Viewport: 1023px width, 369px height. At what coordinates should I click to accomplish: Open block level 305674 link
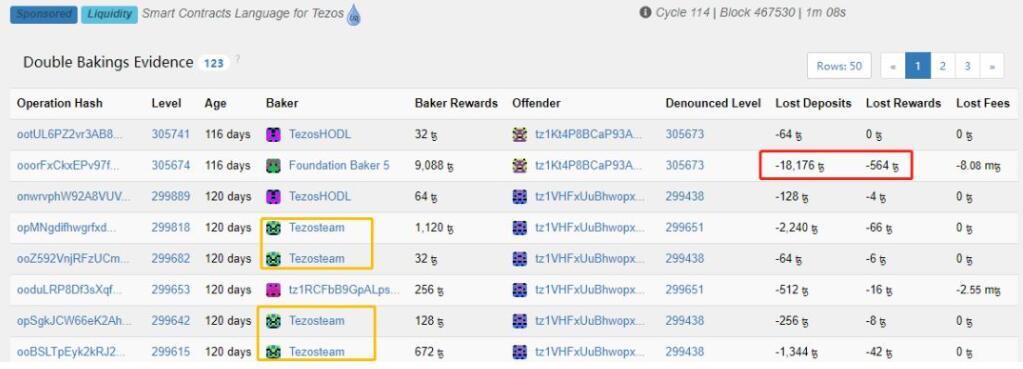pyautogui.click(x=171, y=166)
